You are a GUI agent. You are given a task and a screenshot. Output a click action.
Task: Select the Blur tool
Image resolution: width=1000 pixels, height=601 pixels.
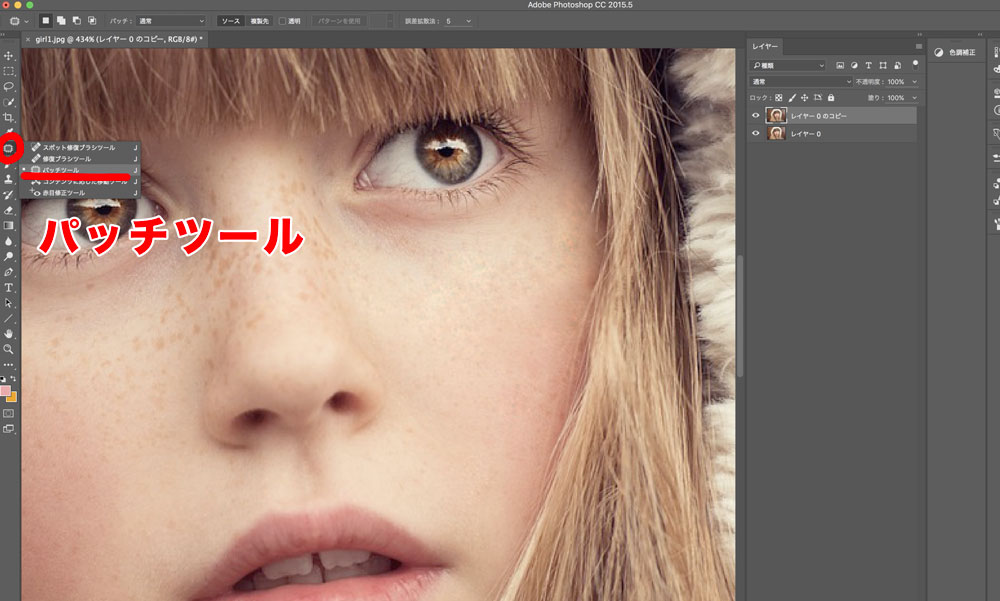[8, 241]
